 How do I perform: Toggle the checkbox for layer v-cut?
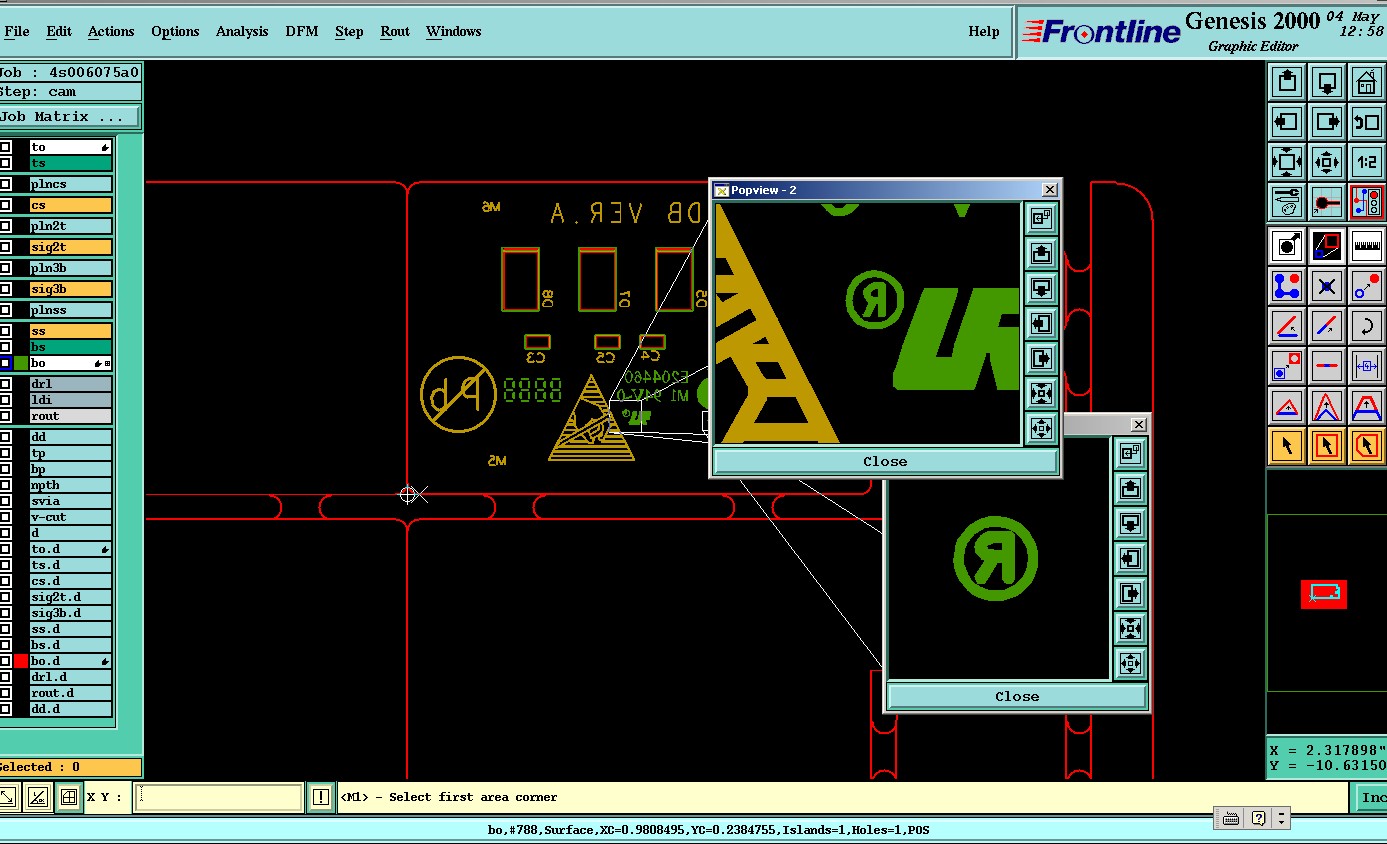coord(5,517)
